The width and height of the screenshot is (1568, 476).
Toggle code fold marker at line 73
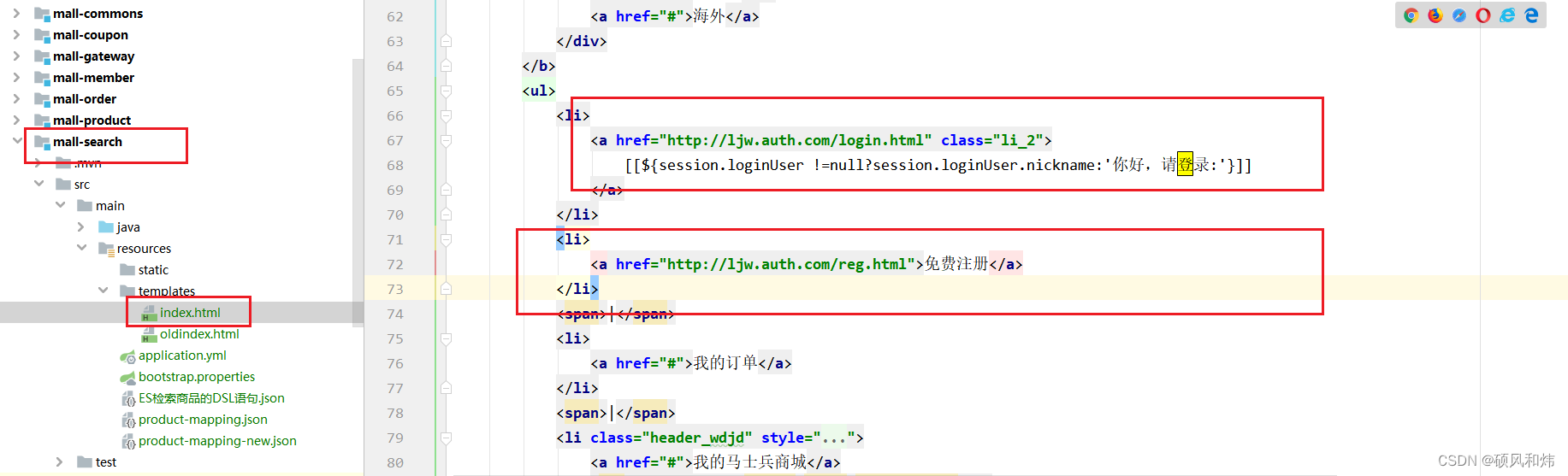[x=446, y=289]
